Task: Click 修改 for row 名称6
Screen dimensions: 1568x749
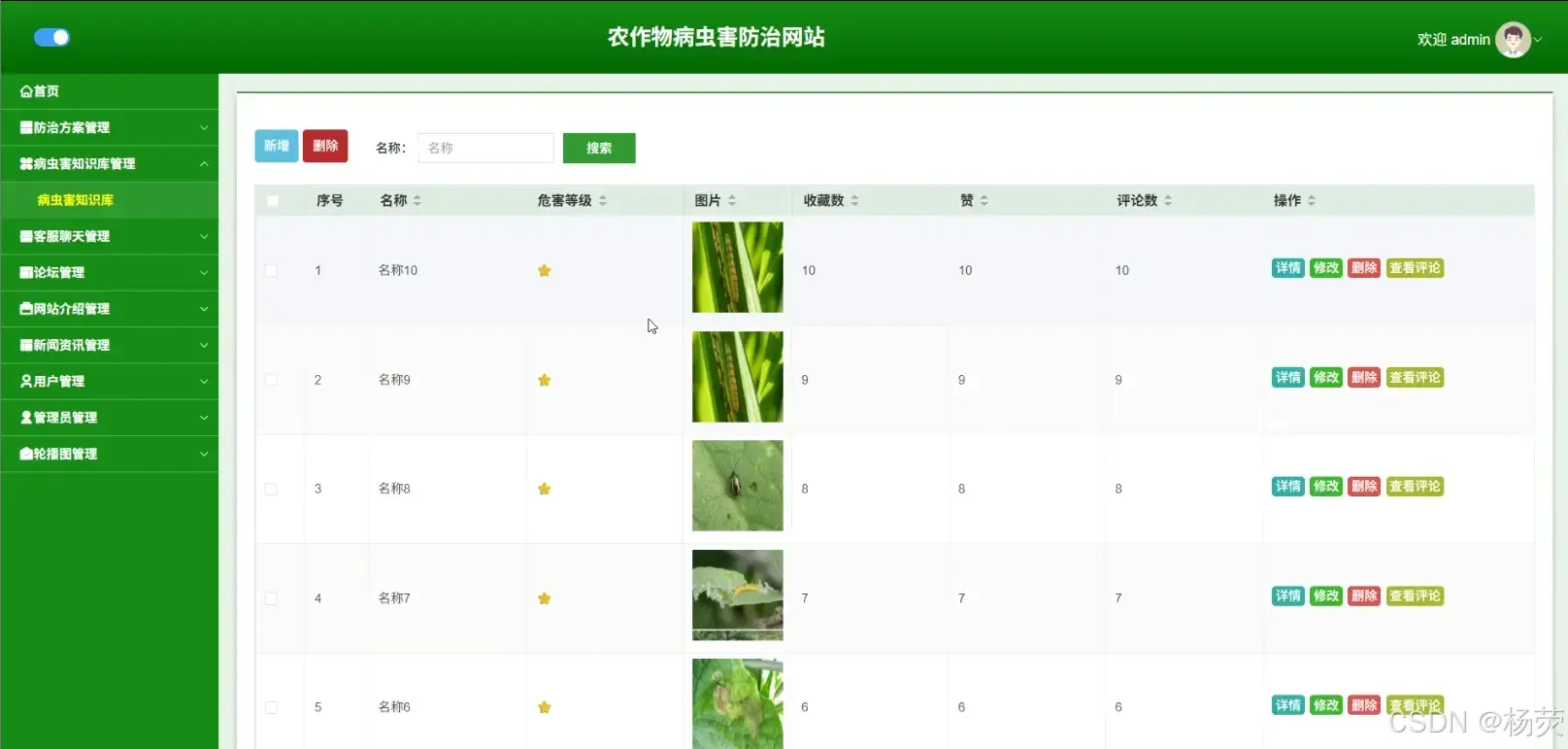Action: [x=1326, y=705]
